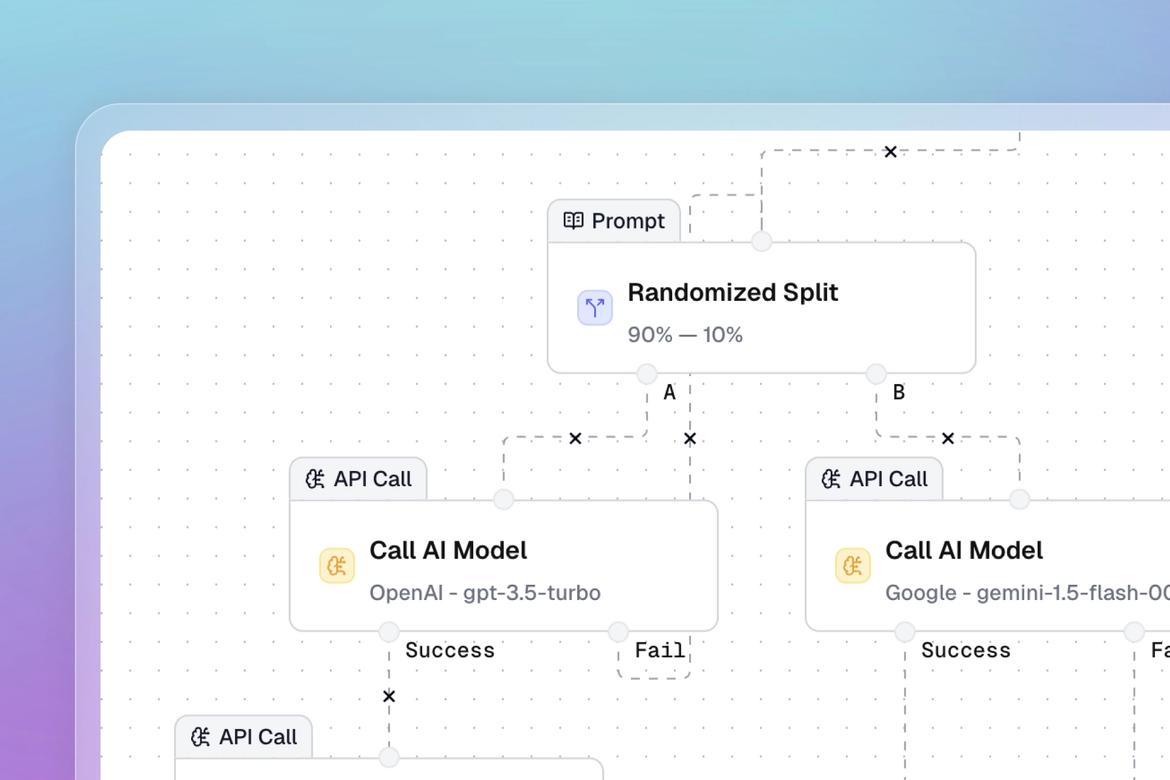Click the yellow AI icon on the gpt-3.5-turbo node
The height and width of the screenshot is (780, 1170).
pos(336,565)
